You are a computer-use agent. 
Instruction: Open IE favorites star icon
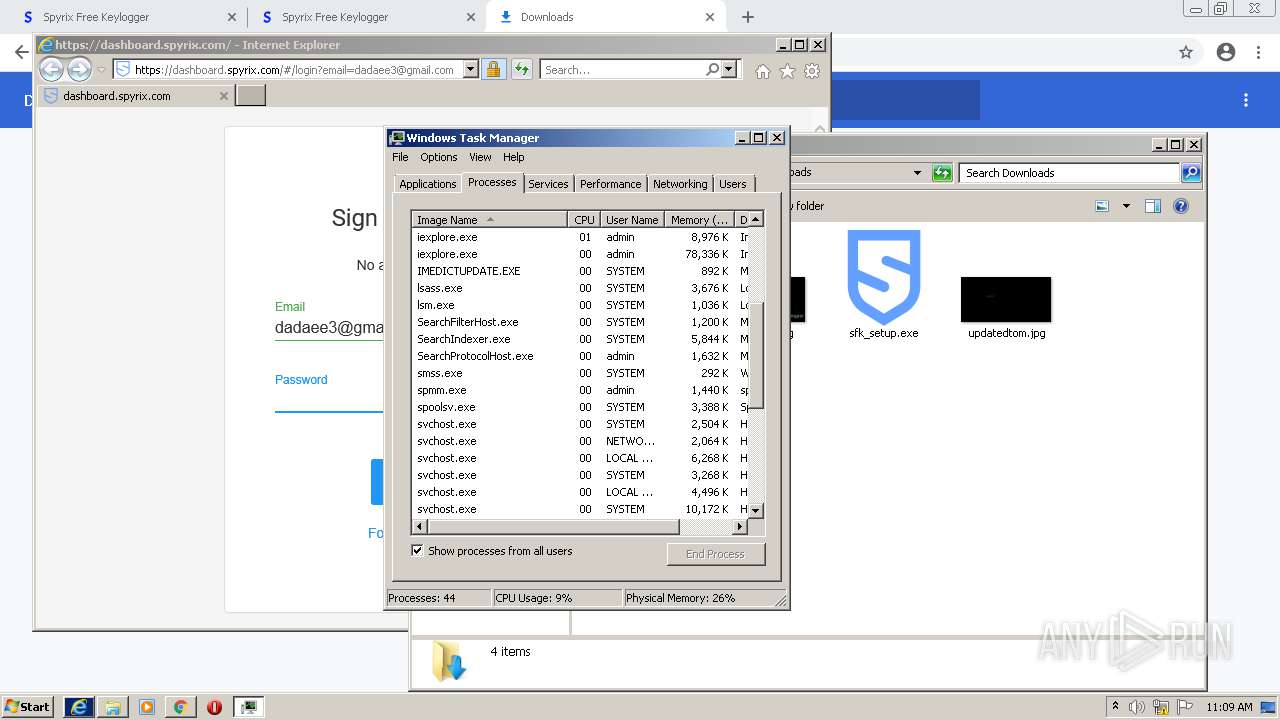[787, 70]
